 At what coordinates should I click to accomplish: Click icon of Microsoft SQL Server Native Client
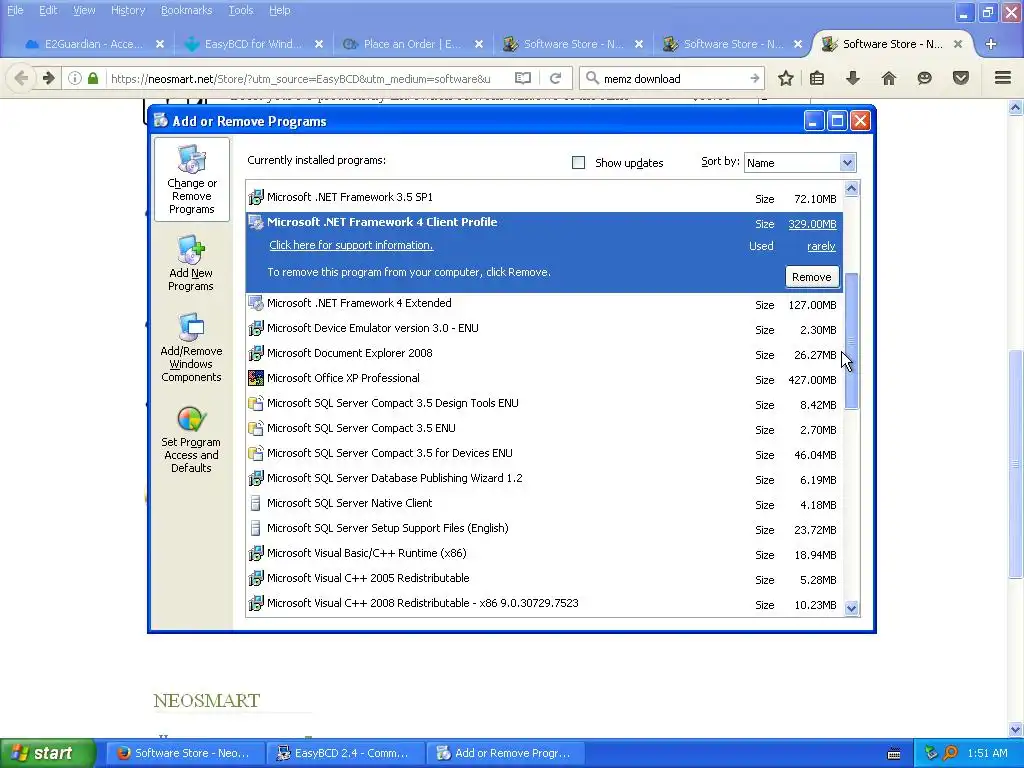tap(256, 504)
